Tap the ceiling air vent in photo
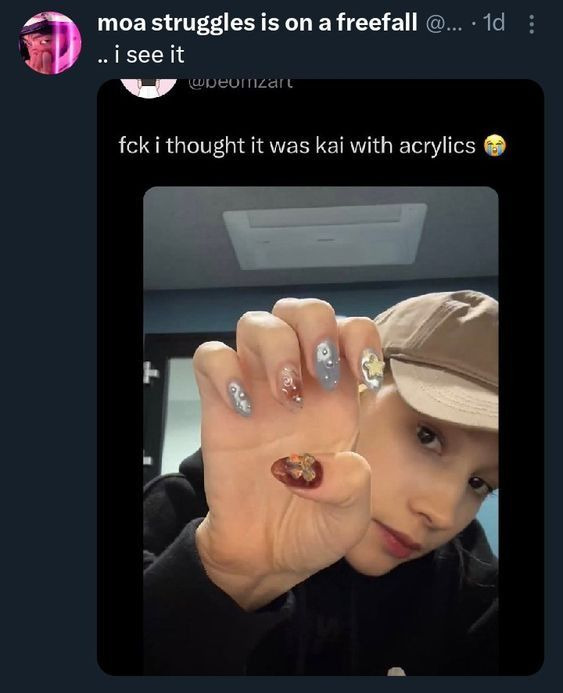 [x=325, y=236]
